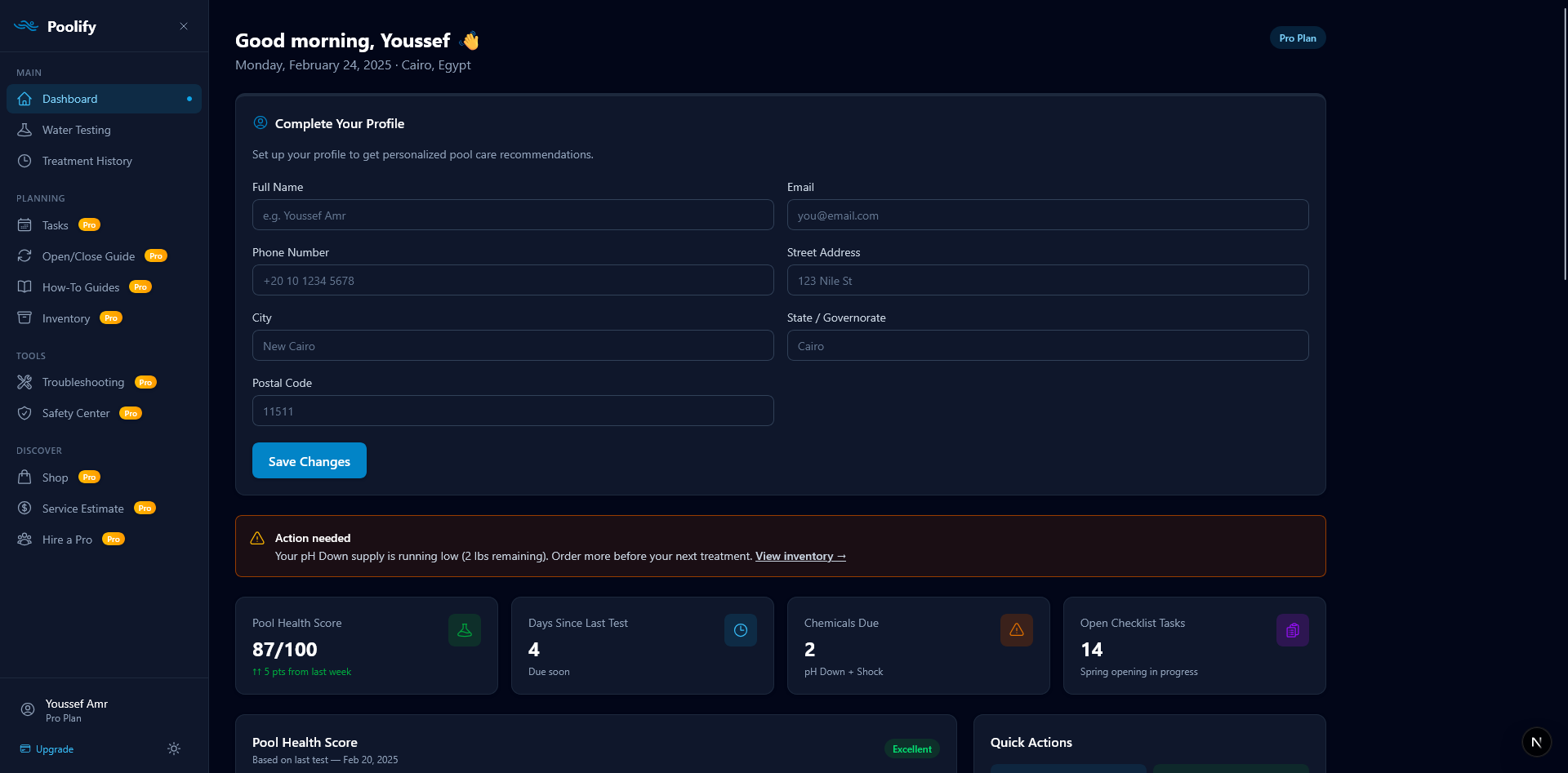The width and height of the screenshot is (1568, 773).
Task: Close the sidebar with the X button
Action: pos(183,26)
